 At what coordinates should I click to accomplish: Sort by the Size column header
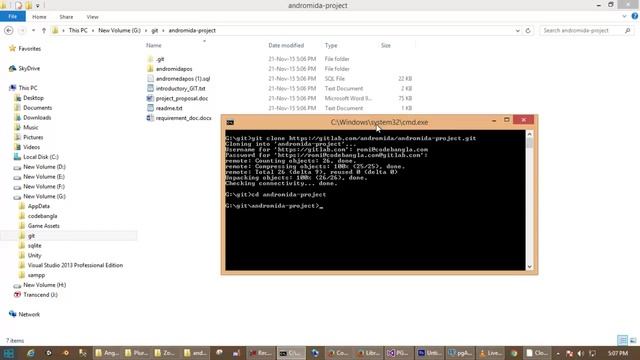pos(386,46)
